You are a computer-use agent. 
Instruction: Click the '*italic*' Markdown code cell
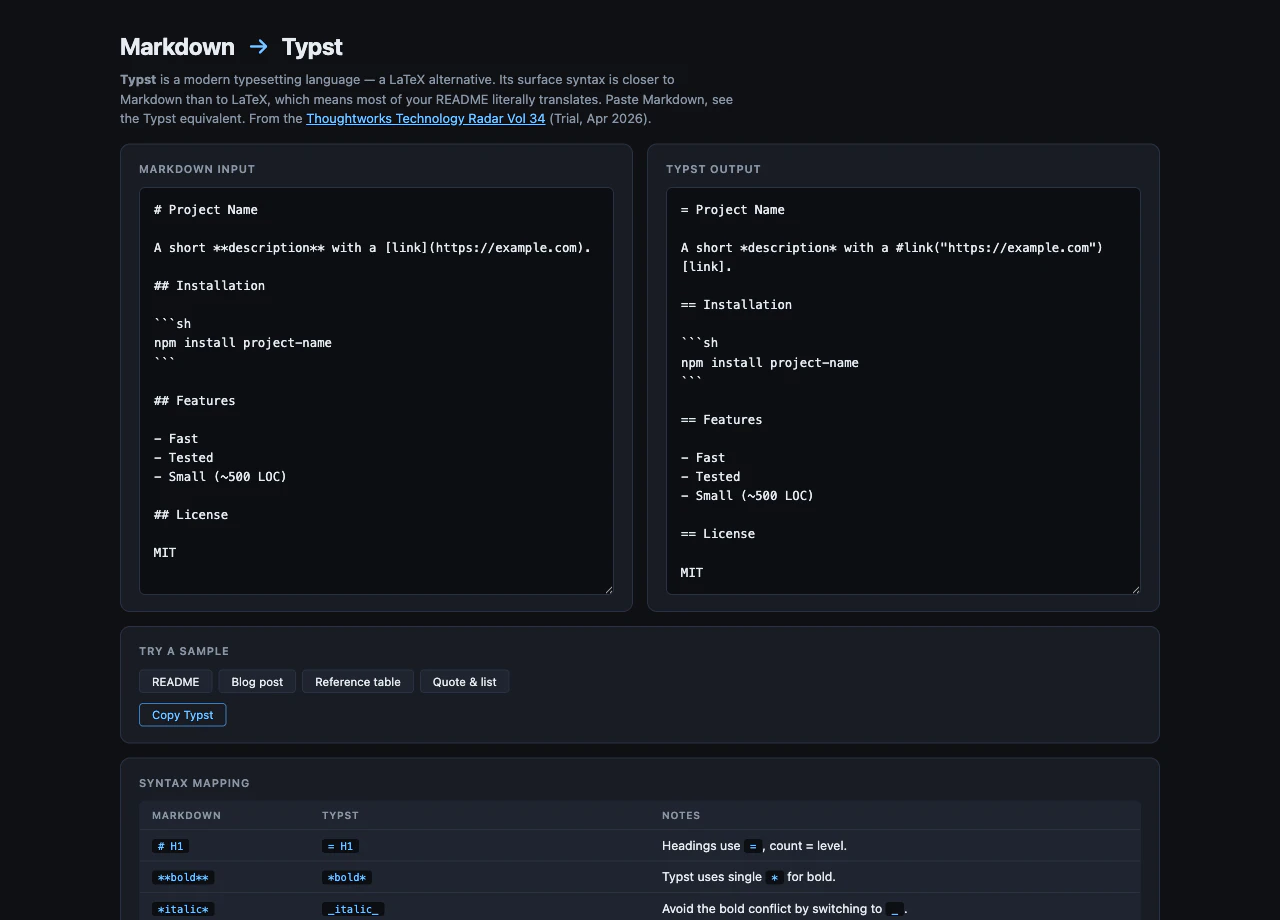point(183,910)
